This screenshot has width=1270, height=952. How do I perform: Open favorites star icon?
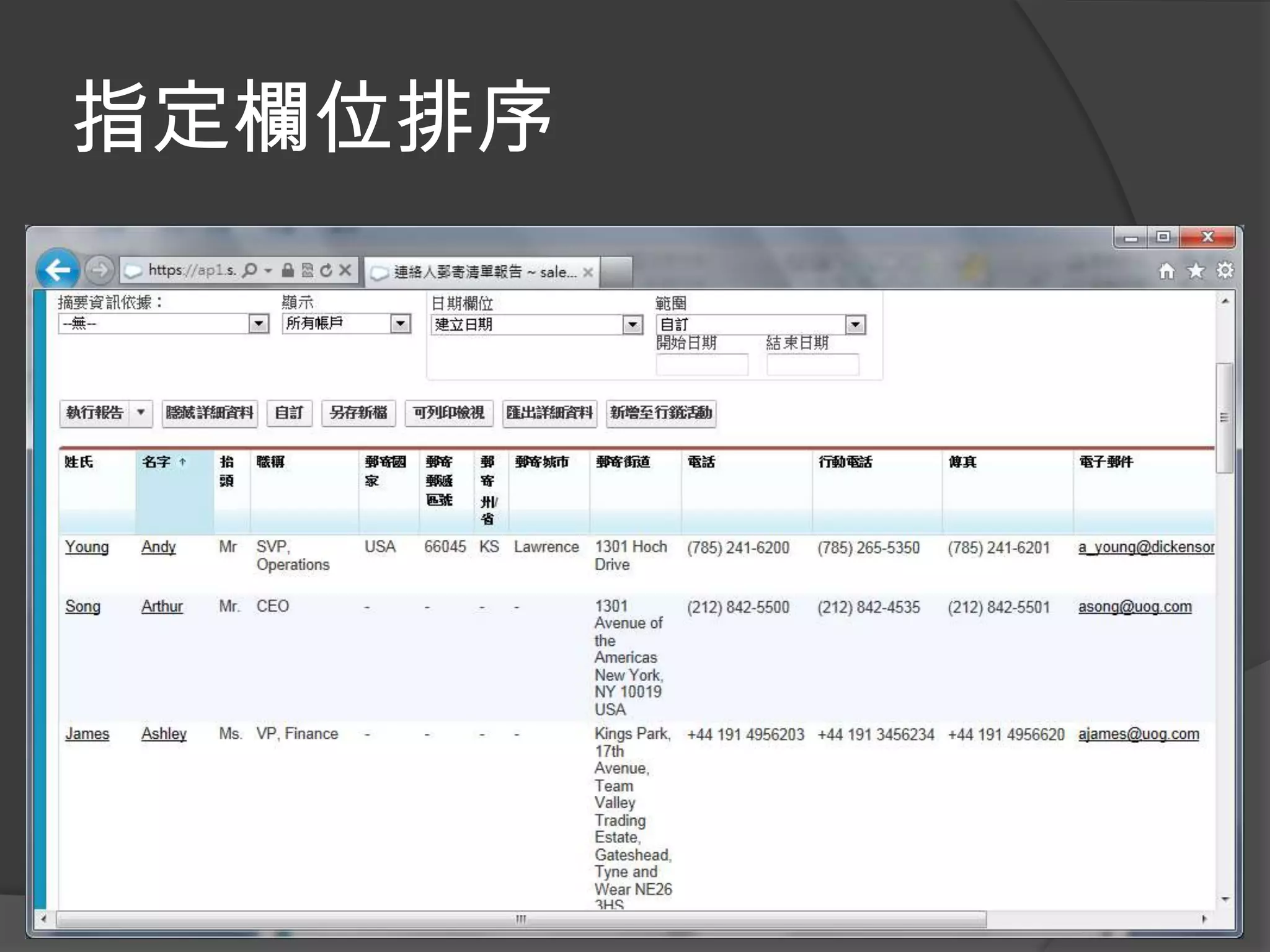pyautogui.click(x=1196, y=271)
